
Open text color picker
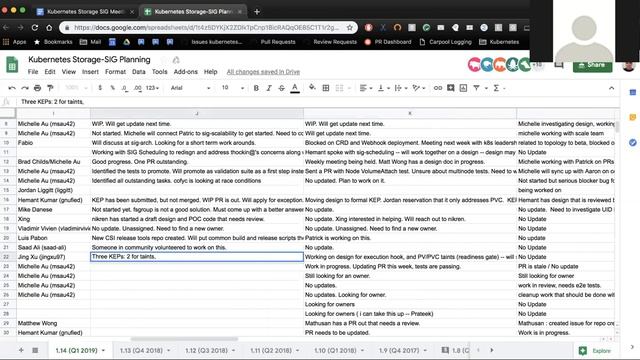coord(295,88)
